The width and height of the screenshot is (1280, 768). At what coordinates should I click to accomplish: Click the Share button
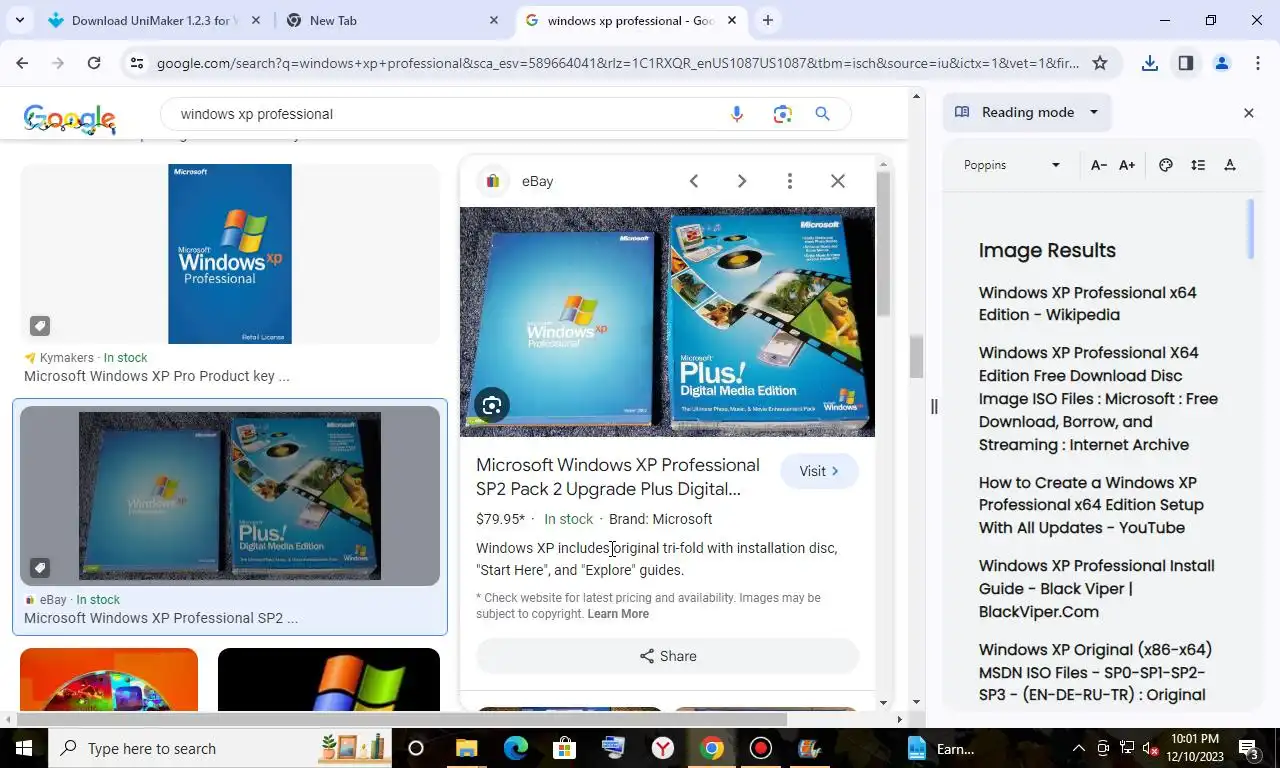pos(667,656)
